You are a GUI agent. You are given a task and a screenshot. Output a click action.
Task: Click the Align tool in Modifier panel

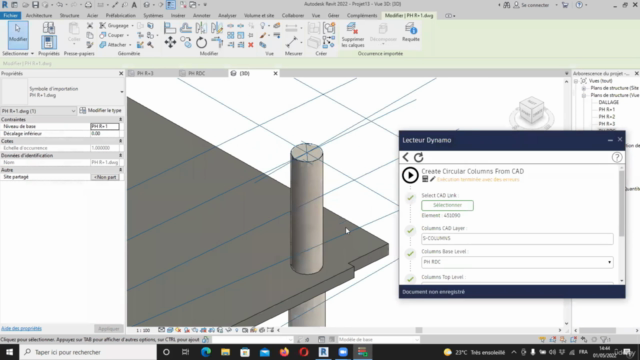[170, 28]
